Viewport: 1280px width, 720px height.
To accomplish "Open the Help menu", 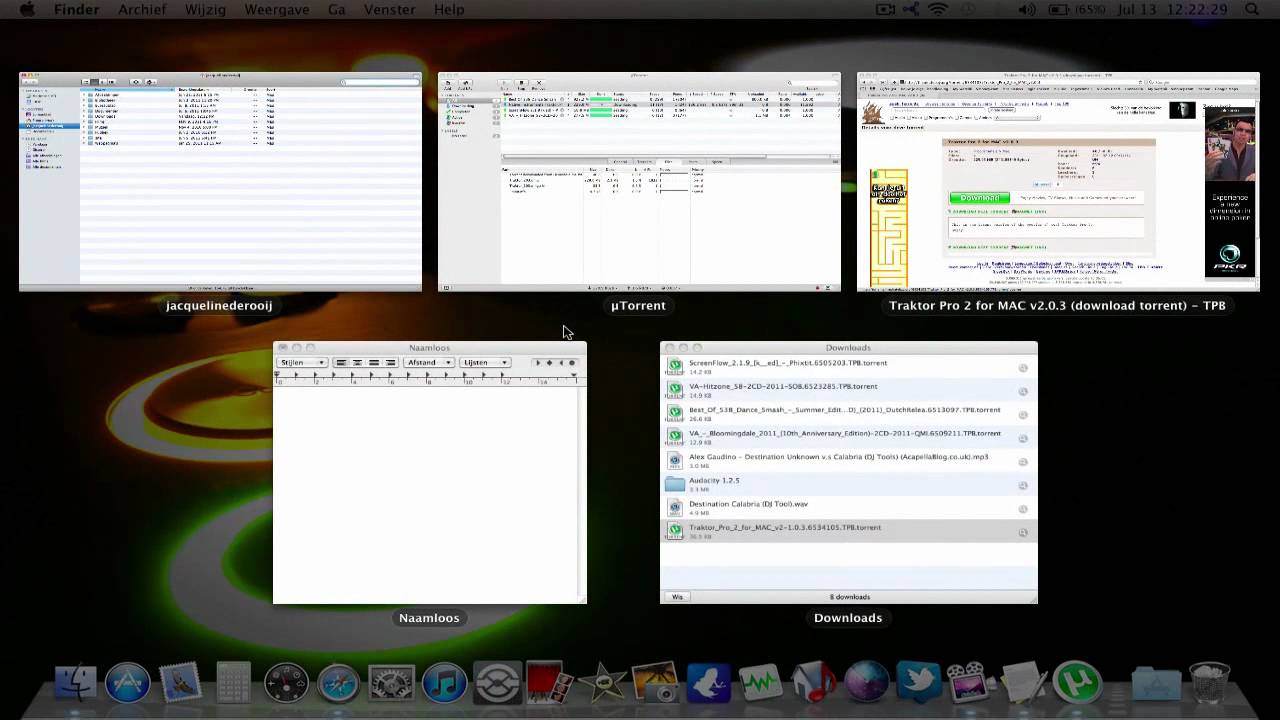I will coord(449,9).
